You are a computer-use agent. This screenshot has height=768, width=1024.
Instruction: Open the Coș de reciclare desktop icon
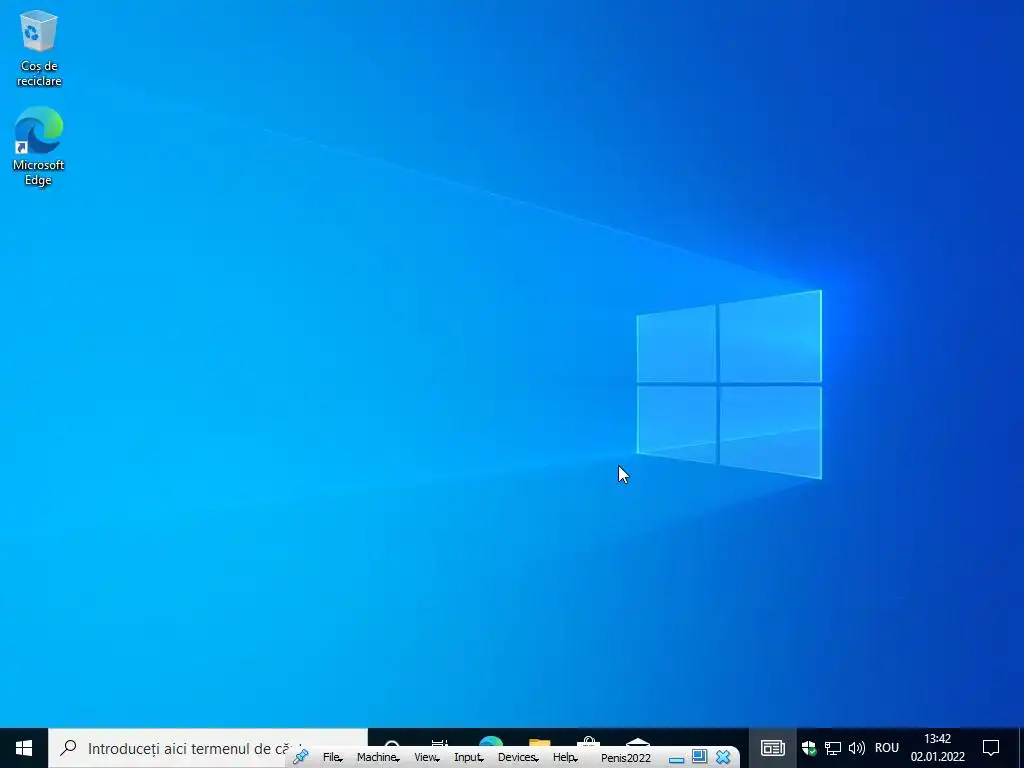[39, 50]
